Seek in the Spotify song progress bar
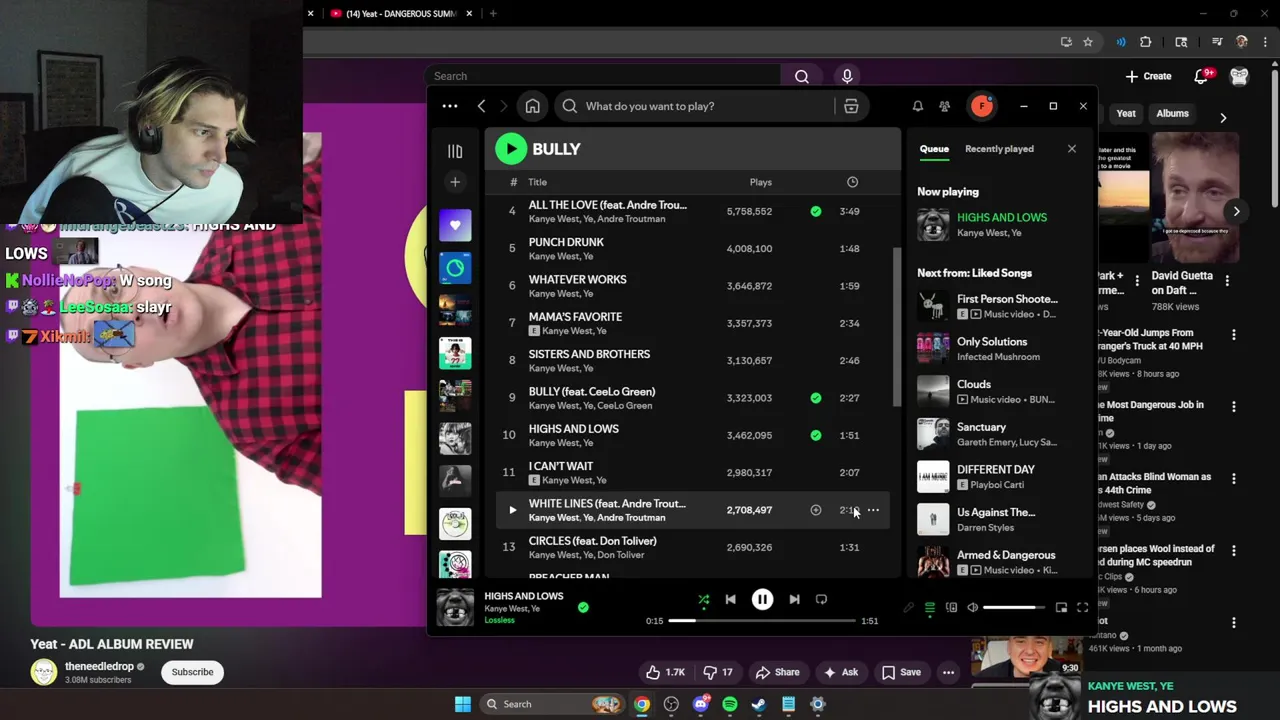The image size is (1280, 720). 762,621
